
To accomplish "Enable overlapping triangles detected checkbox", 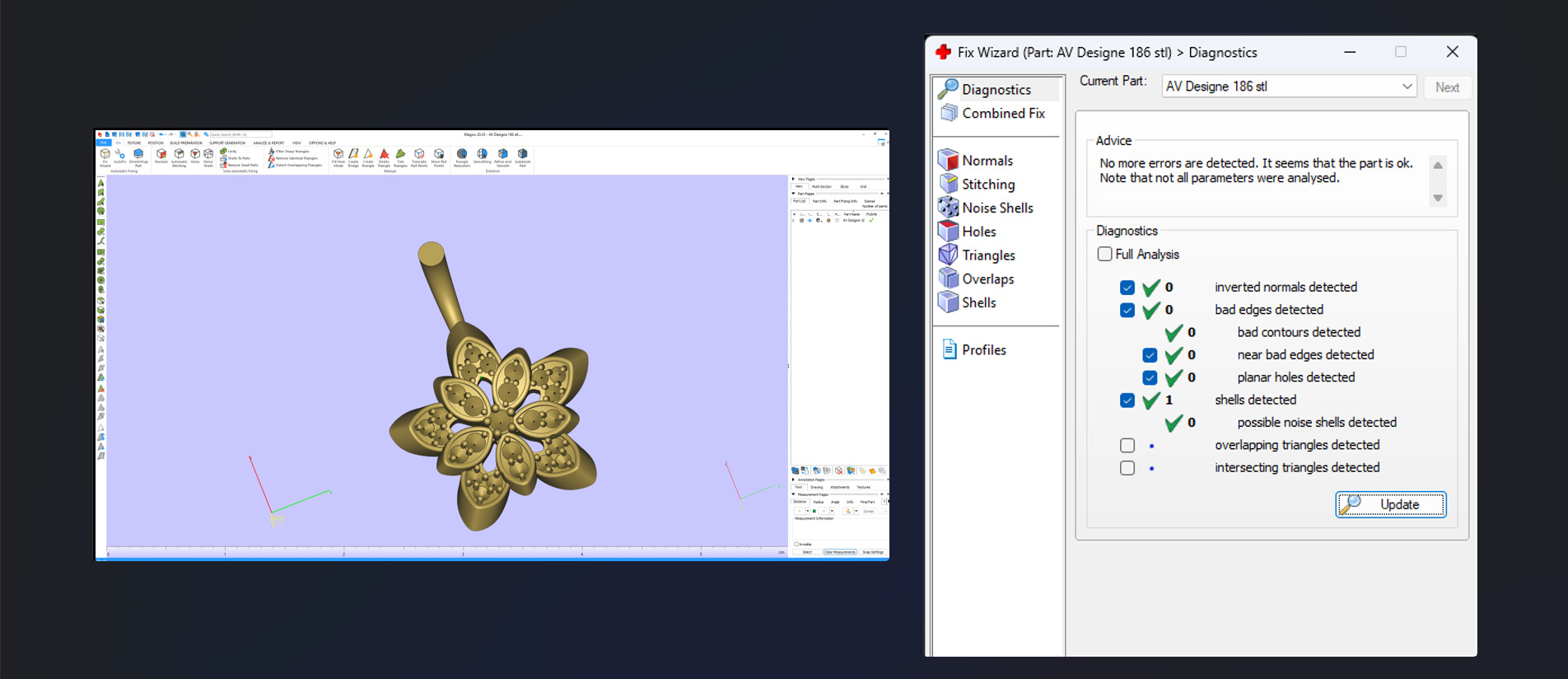I will pos(1127,445).
